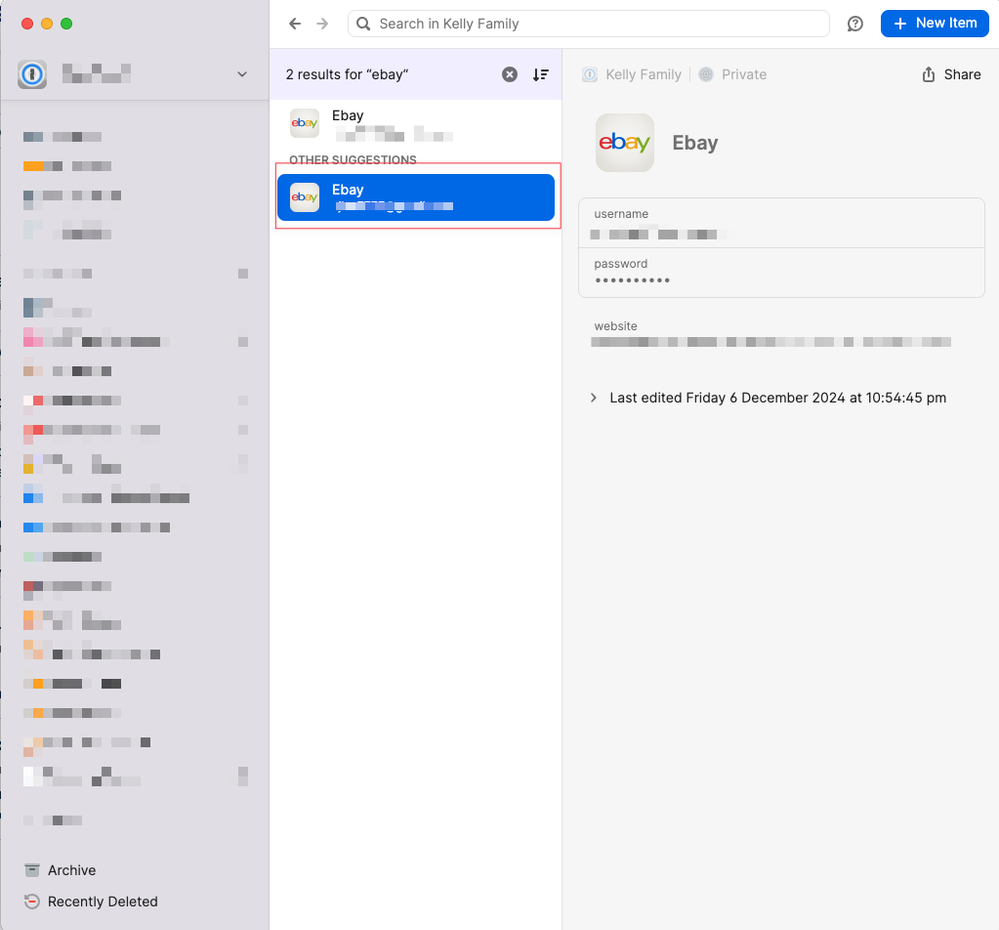Viewport: 999px width, 930px height.
Task: Close window with red button
Action: (x=27, y=24)
